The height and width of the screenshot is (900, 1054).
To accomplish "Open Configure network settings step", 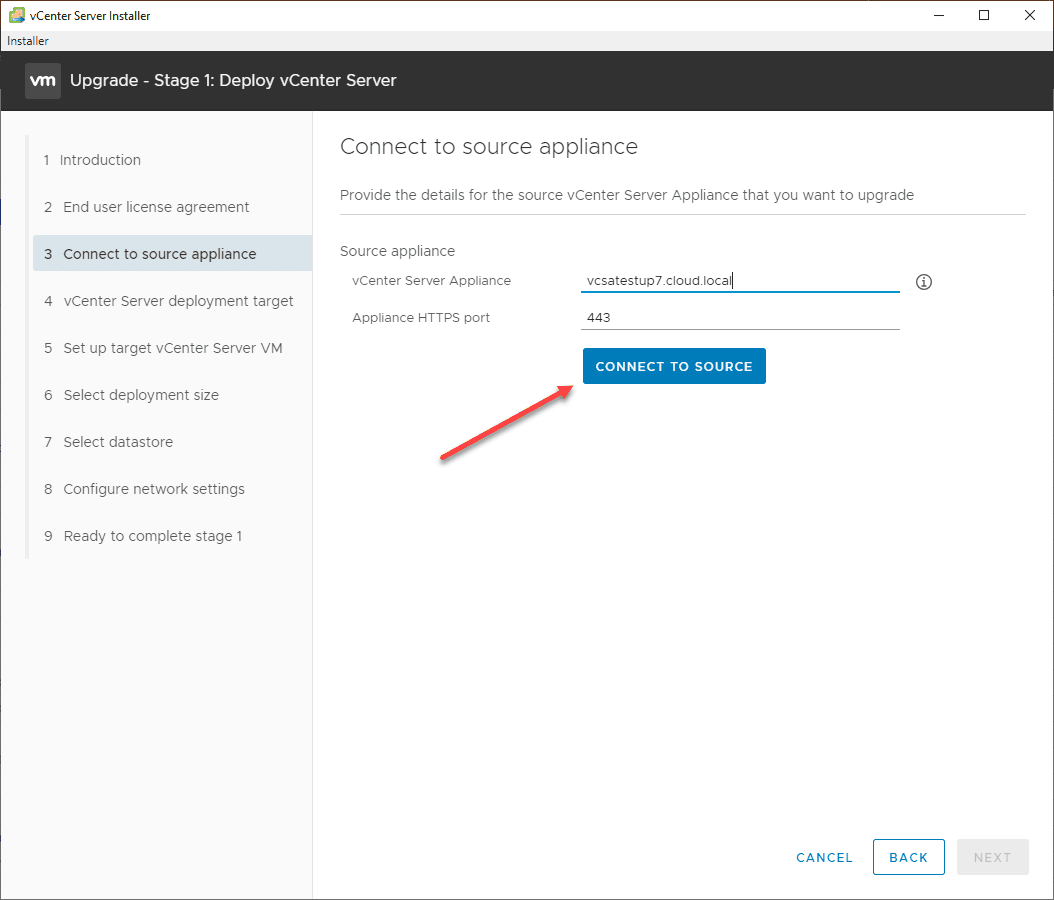I will tap(154, 489).
